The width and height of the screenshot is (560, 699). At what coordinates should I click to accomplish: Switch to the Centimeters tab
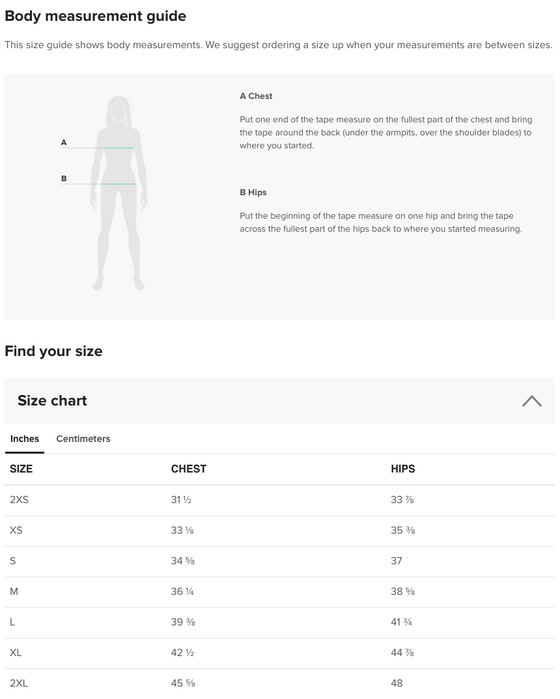[83, 439]
